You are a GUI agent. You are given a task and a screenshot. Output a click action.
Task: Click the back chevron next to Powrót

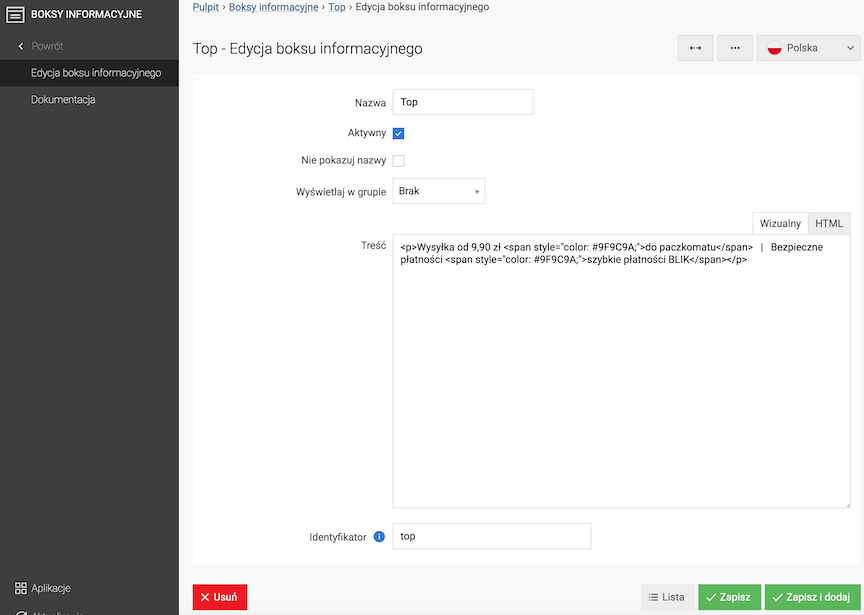[21, 46]
